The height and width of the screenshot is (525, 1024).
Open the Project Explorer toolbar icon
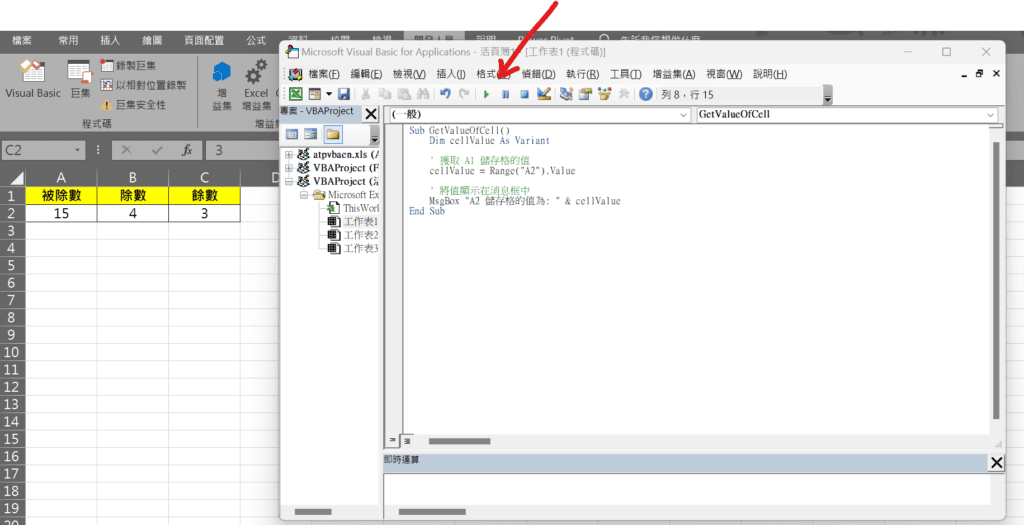(566, 94)
